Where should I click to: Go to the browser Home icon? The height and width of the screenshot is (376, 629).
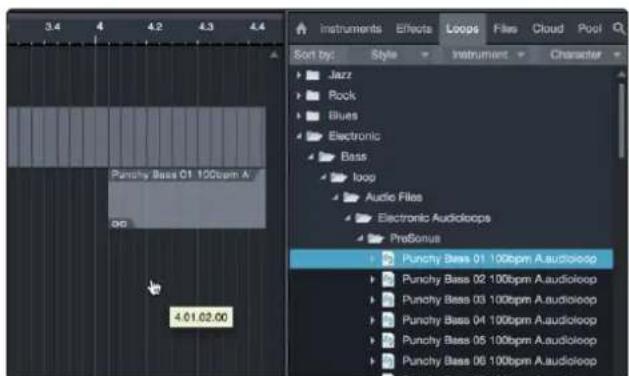301,28
